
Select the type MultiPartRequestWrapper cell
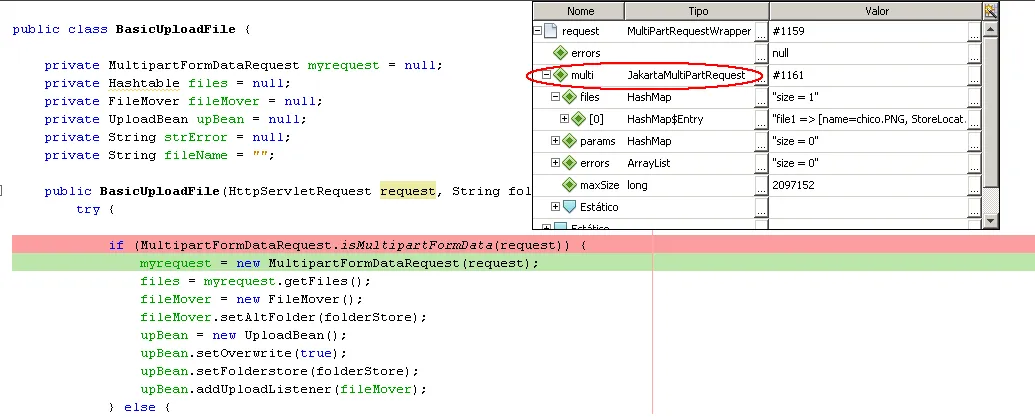tap(689, 31)
